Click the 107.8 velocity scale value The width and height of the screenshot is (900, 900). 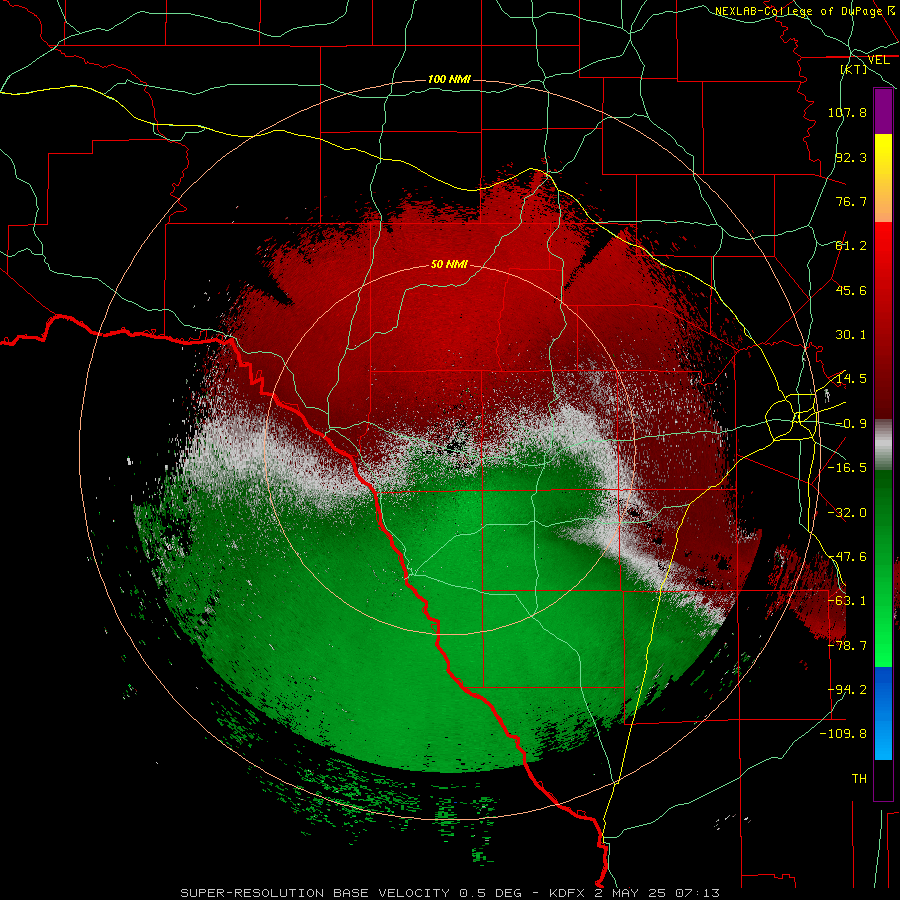coord(847,112)
